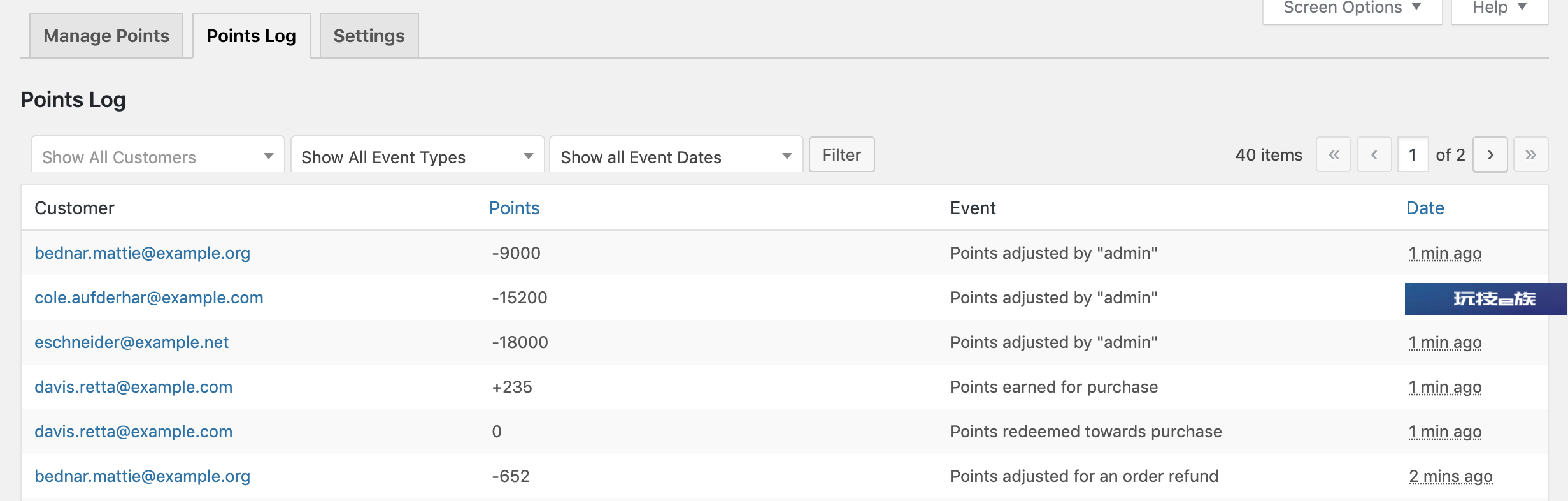
Task: Select the Points Log tab
Action: tap(252, 36)
